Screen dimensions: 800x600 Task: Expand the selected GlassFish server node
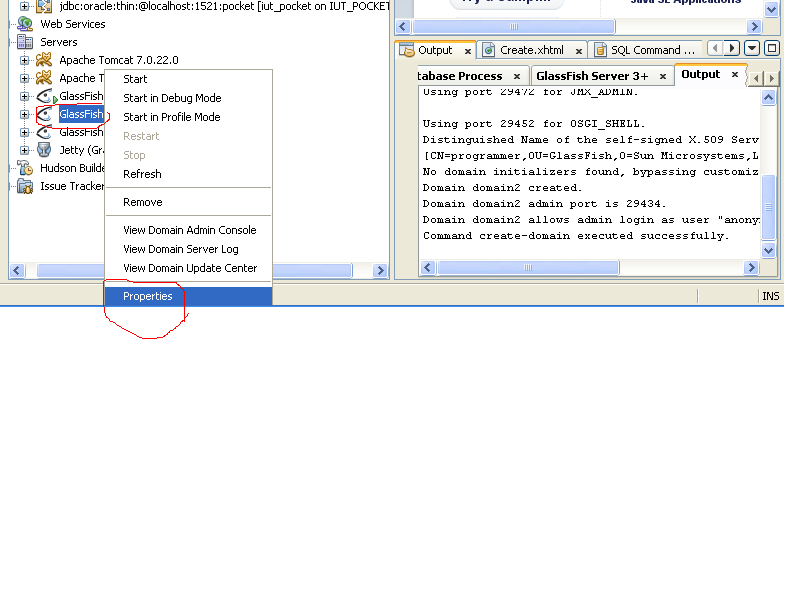(24, 114)
